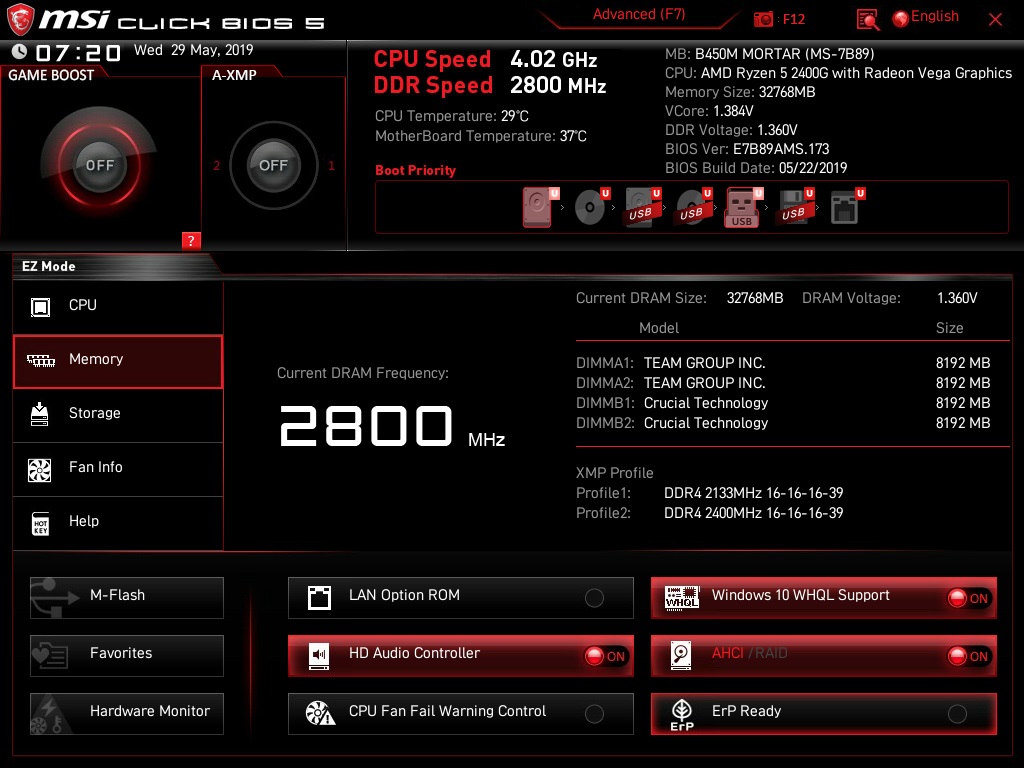Click the WHQL chip icon
Screen dimensions: 1024x768
682,597
